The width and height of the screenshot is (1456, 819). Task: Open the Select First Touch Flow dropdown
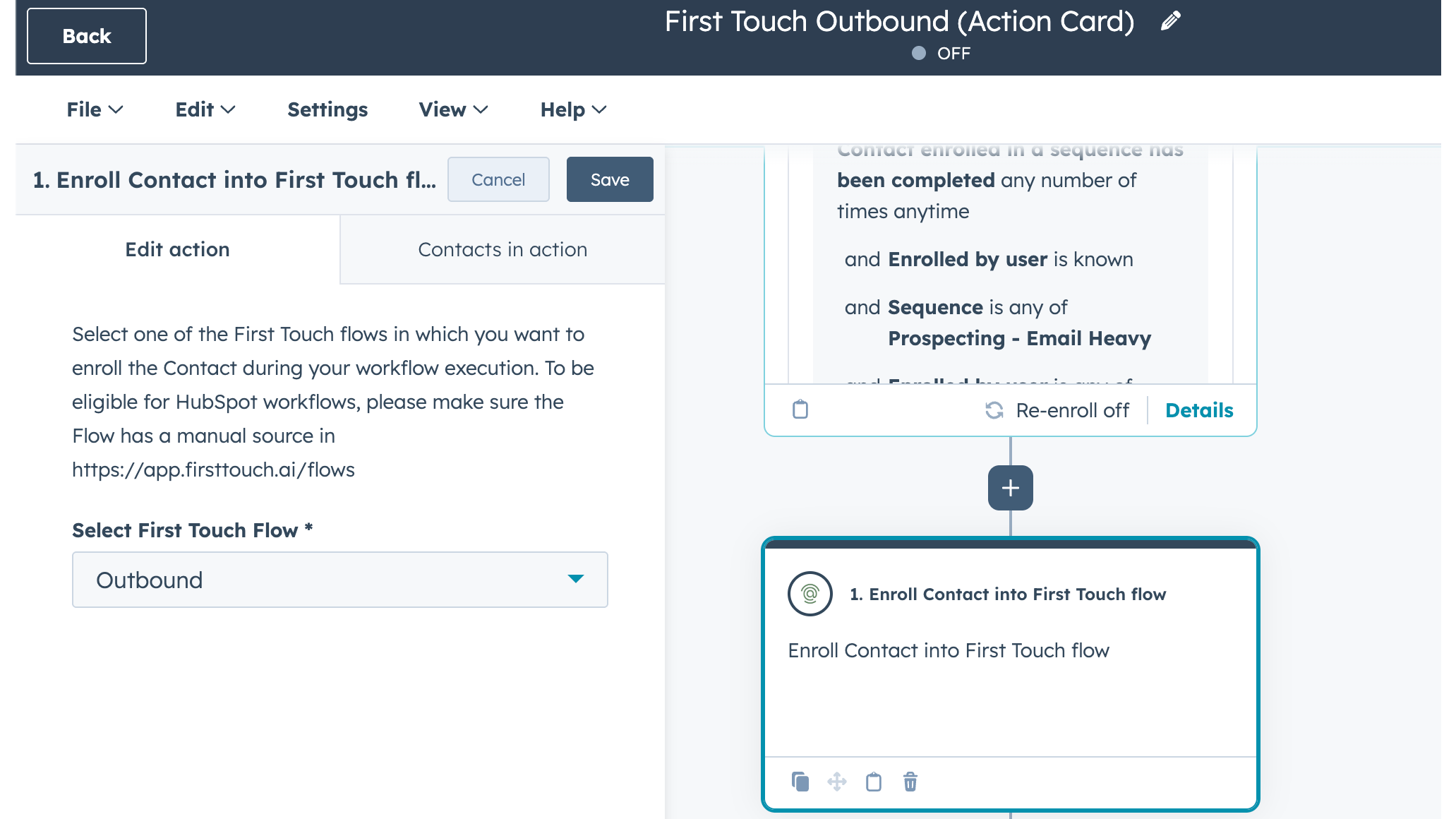pyautogui.click(x=340, y=580)
